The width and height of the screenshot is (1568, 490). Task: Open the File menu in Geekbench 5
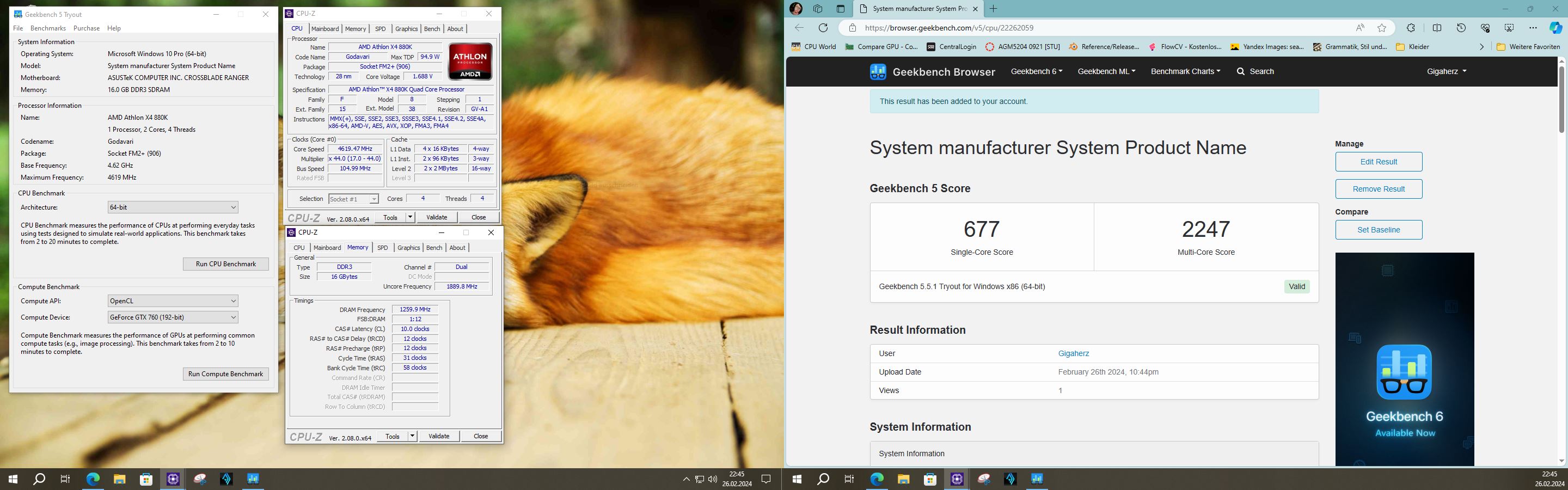[17, 28]
